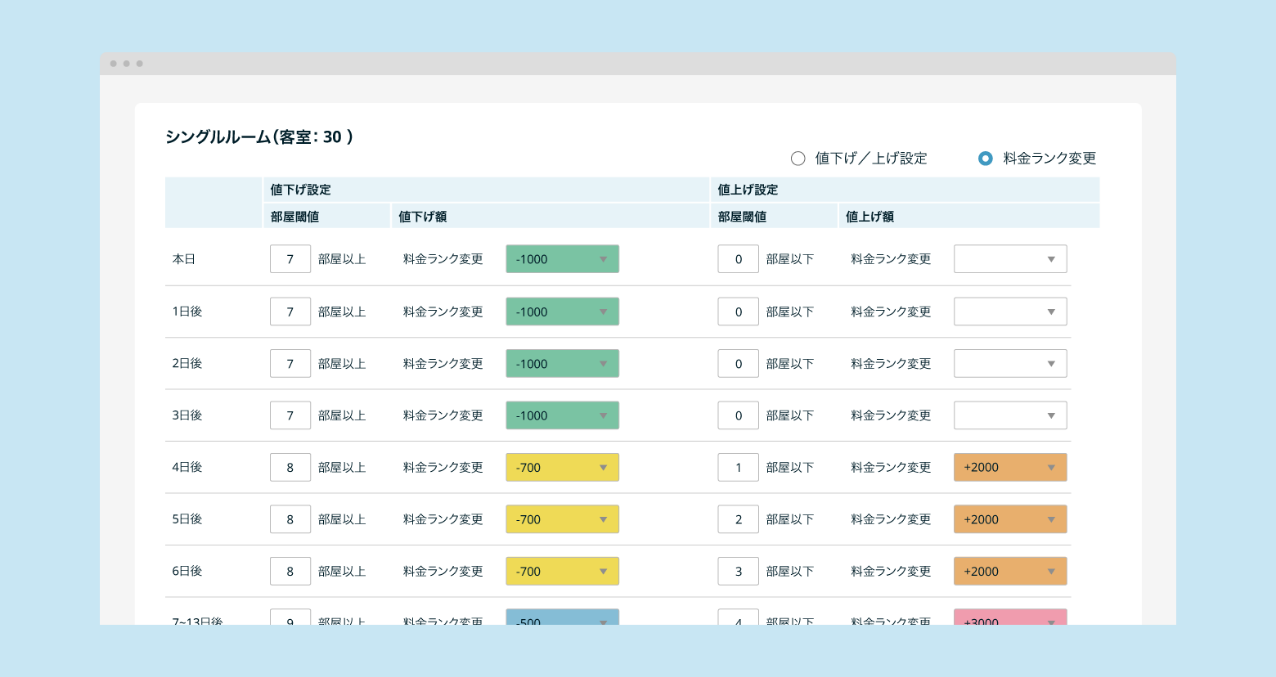The image size is (1276, 677).
Task: Click the arrow on 3日後 empty price-up dropdown
Action: pos(1051,415)
